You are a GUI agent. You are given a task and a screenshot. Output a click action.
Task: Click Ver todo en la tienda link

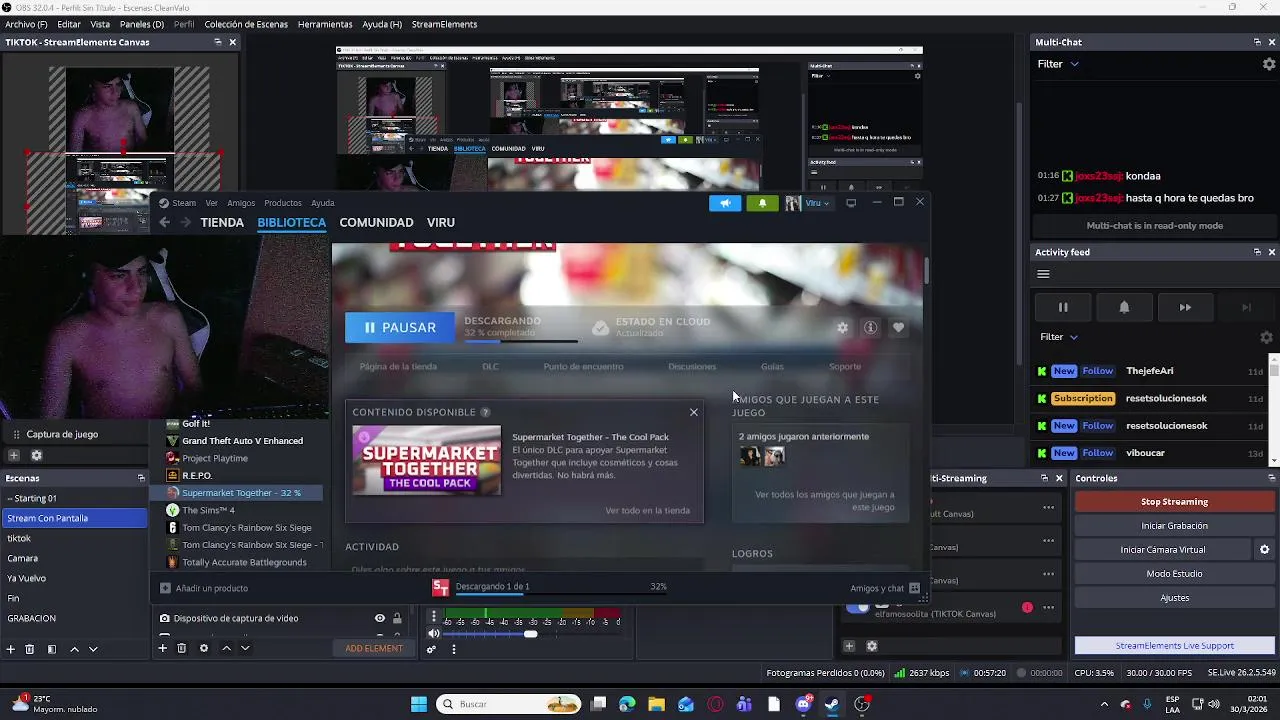[647, 511]
